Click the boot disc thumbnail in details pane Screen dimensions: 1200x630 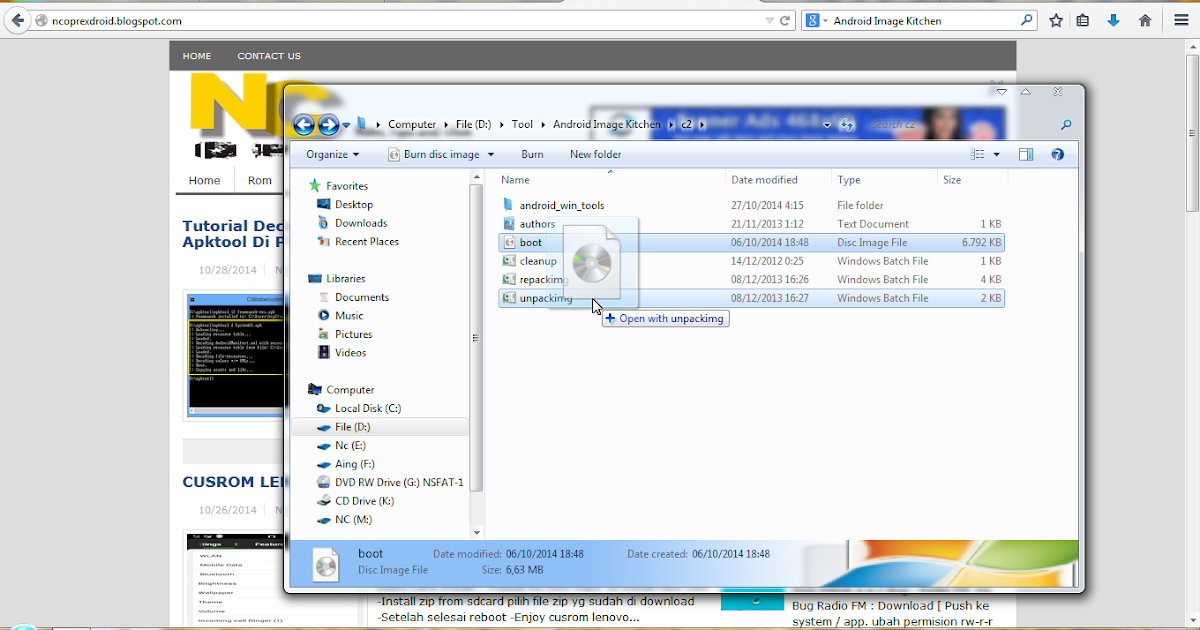(x=326, y=565)
